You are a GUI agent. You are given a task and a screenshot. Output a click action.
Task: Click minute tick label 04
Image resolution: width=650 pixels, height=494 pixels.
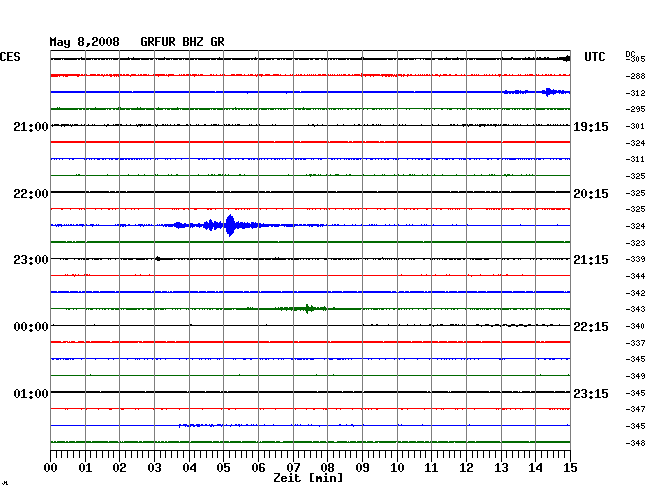pyautogui.click(x=189, y=468)
